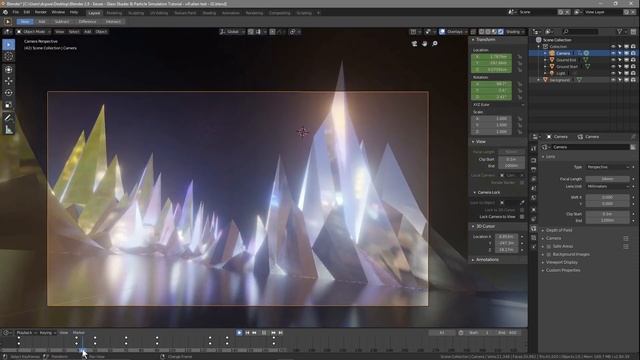
Task: Toggle selectable arrow for Ground End row
Action: click(x=620, y=60)
